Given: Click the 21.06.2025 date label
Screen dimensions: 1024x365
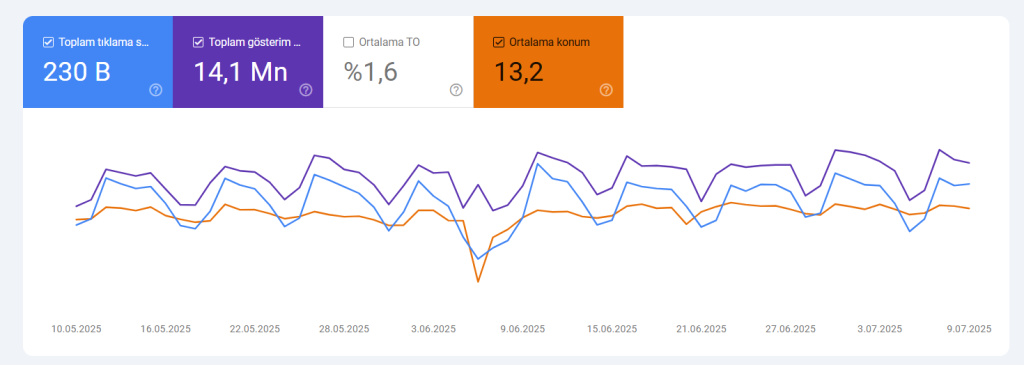Looking at the screenshot, I should tap(701, 328).
